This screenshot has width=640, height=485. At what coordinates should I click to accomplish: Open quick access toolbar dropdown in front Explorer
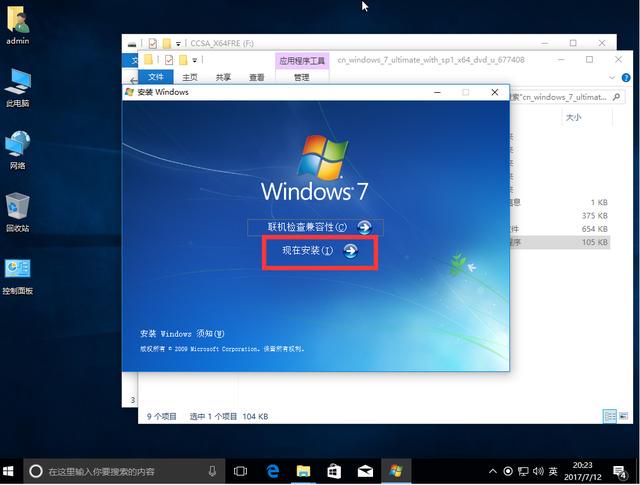[x=195, y=60]
